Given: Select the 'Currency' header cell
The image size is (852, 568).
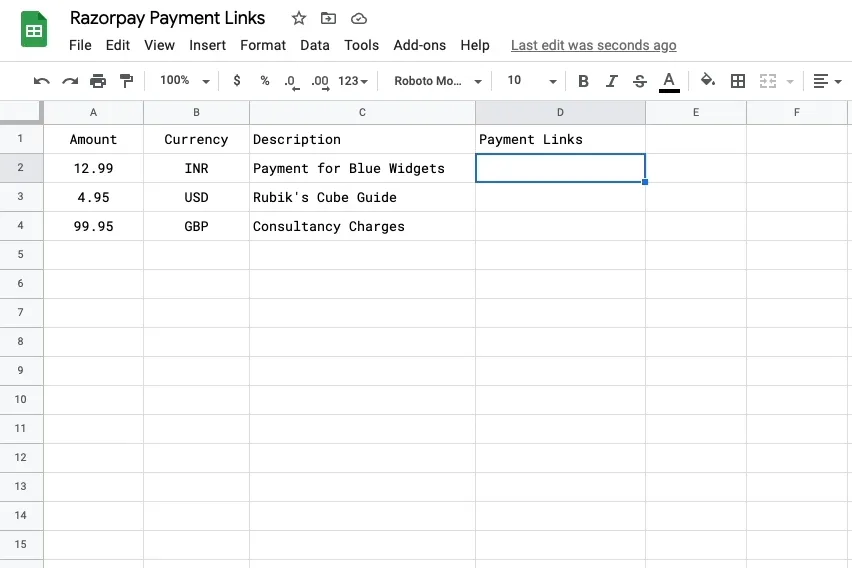Looking at the screenshot, I should (x=196, y=139).
